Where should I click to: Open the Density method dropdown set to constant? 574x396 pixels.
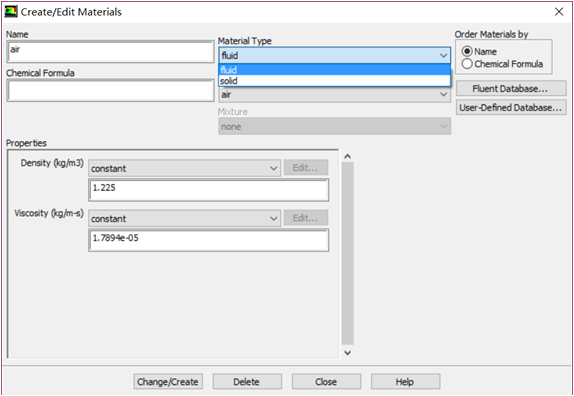coord(184,168)
